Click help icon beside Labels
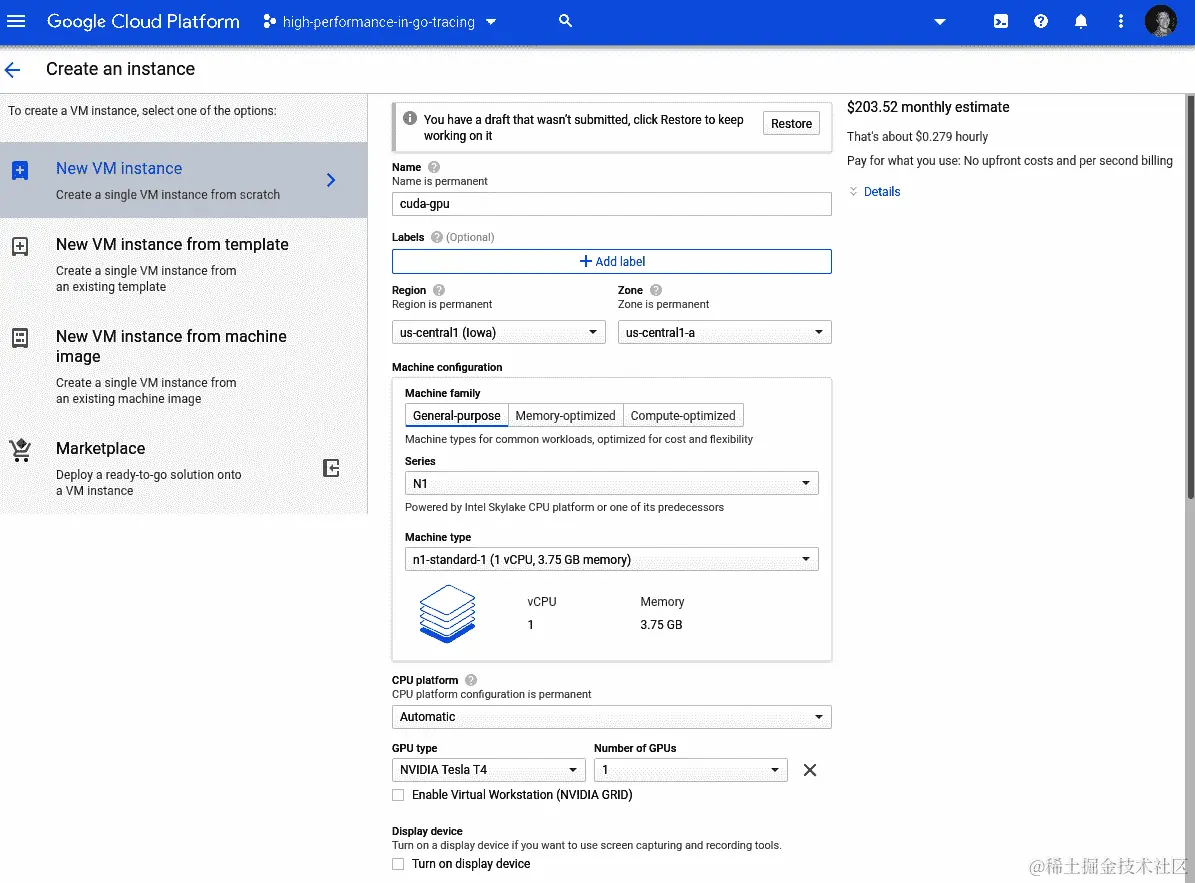Image resolution: width=1195 pixels, height=883 pixels. [437, 237]
